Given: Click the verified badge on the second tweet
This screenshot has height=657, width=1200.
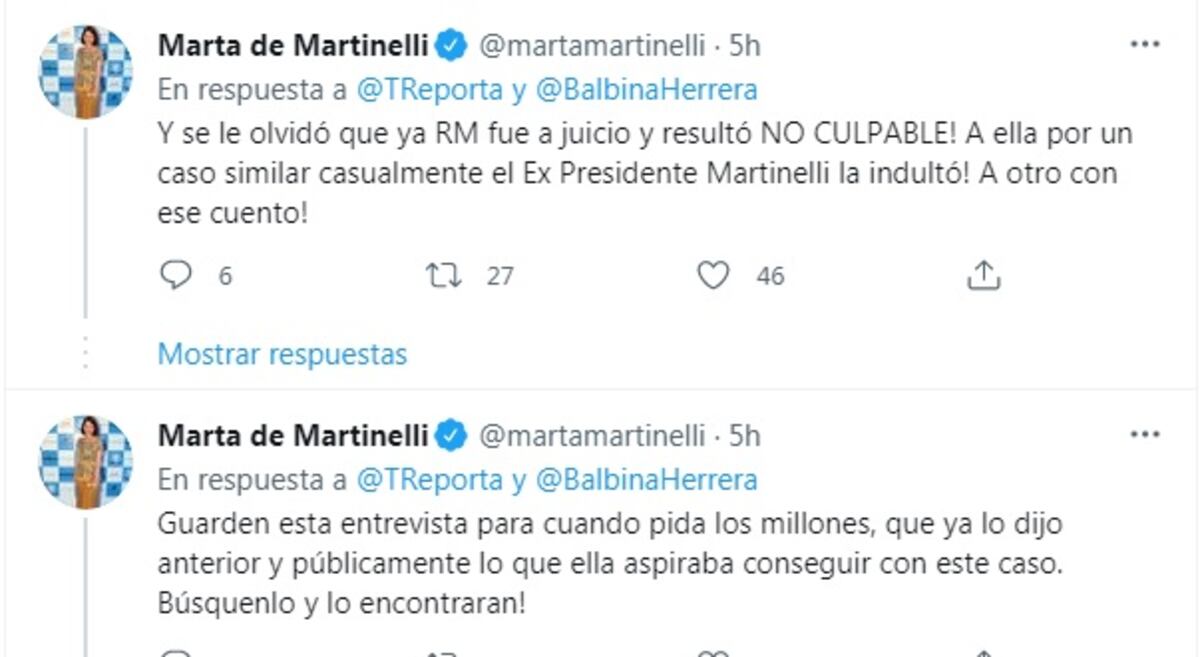Looking at the screenshot, I should point(451,434).
